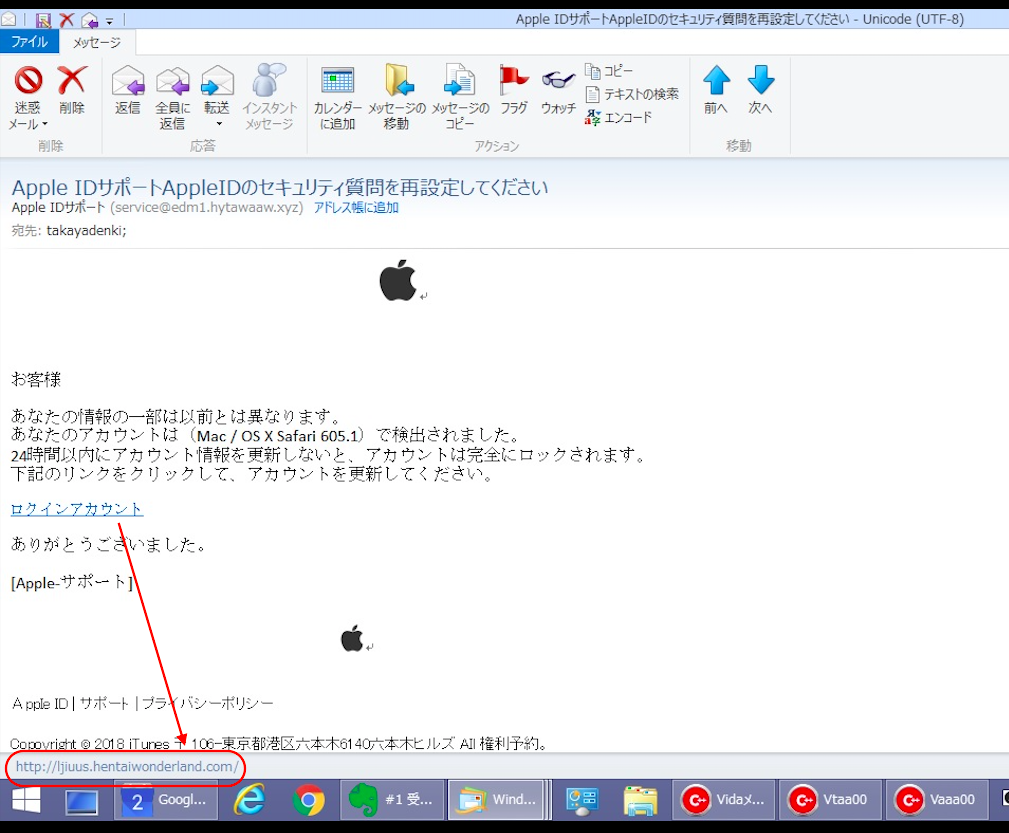Click the Apple ID footer text
Viewport: 1009px width, 833px height.
click(x=40, y=704)
